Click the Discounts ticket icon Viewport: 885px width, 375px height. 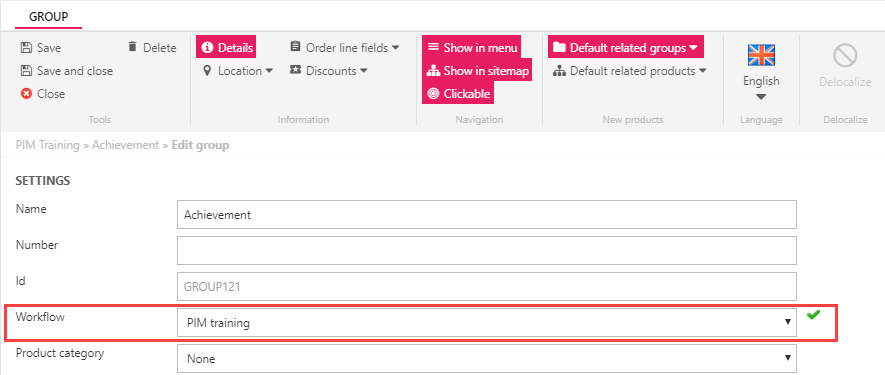click(295, 71)
